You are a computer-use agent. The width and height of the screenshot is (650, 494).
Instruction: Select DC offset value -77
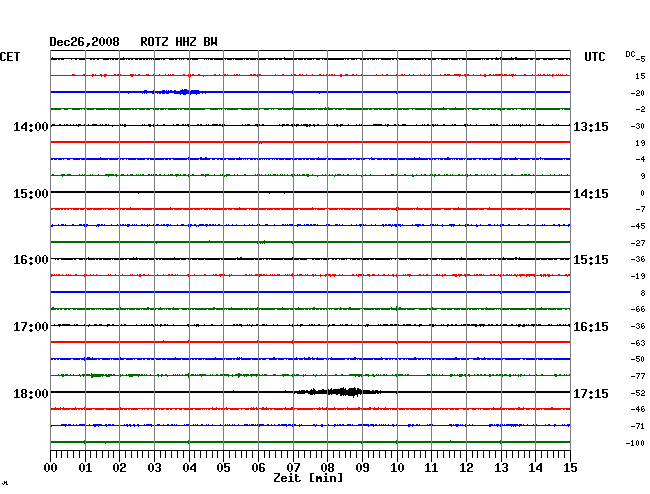tap(638, 376)
